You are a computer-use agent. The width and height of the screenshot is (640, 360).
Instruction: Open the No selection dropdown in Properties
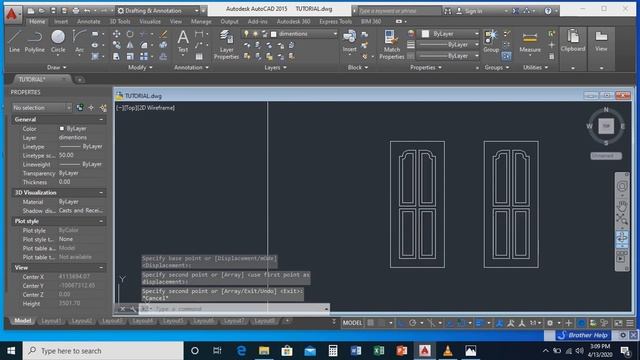pos(42,108)
